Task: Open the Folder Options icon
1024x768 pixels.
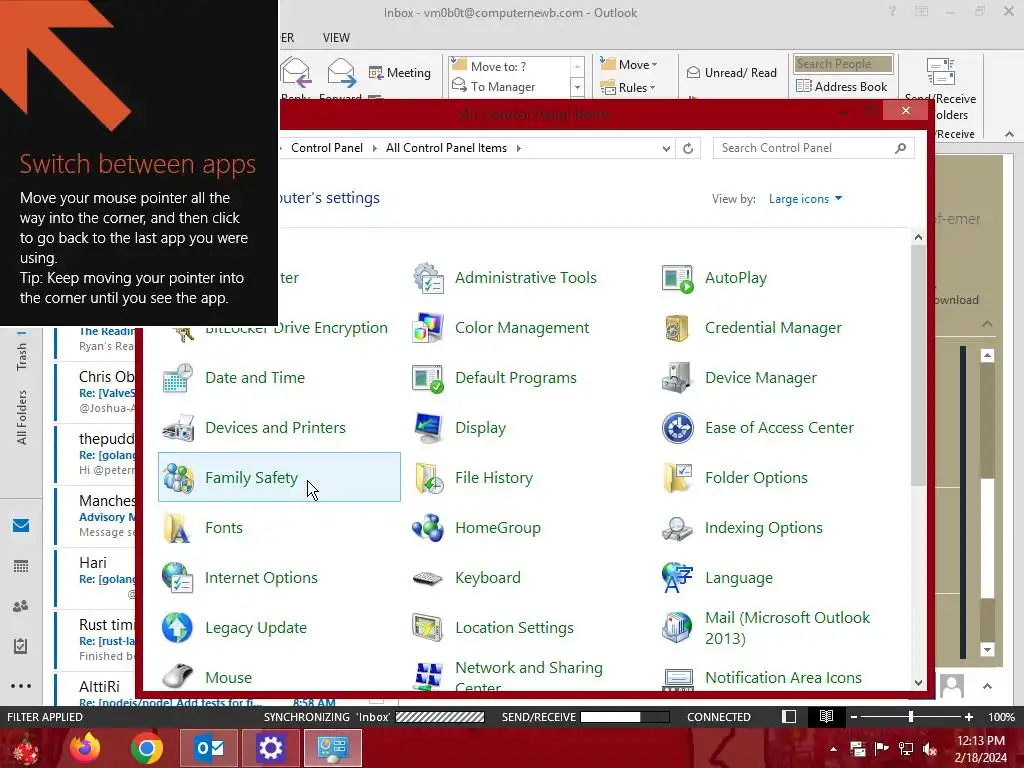Action: click(x=677, y=478)
